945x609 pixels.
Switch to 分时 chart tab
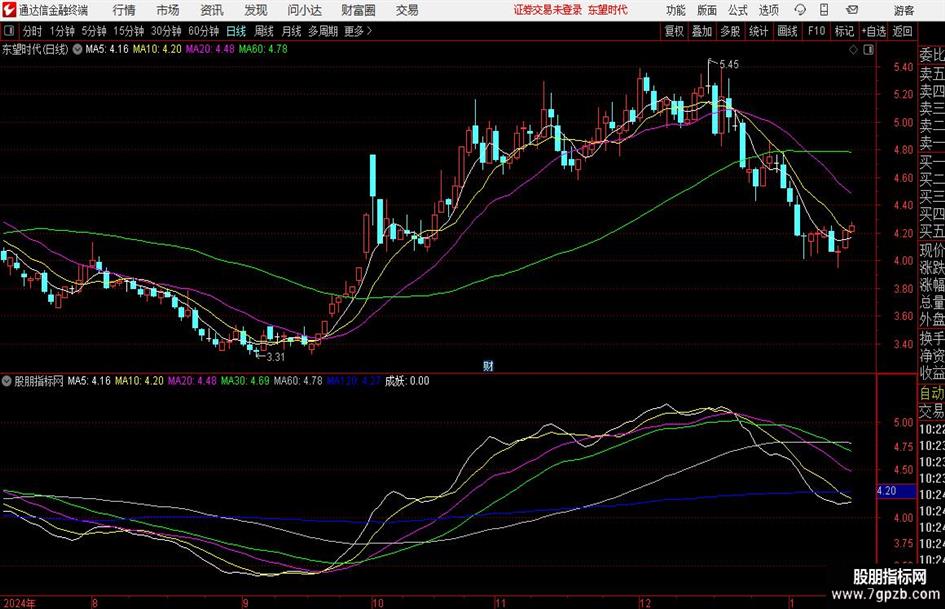[x=33, y=31]
